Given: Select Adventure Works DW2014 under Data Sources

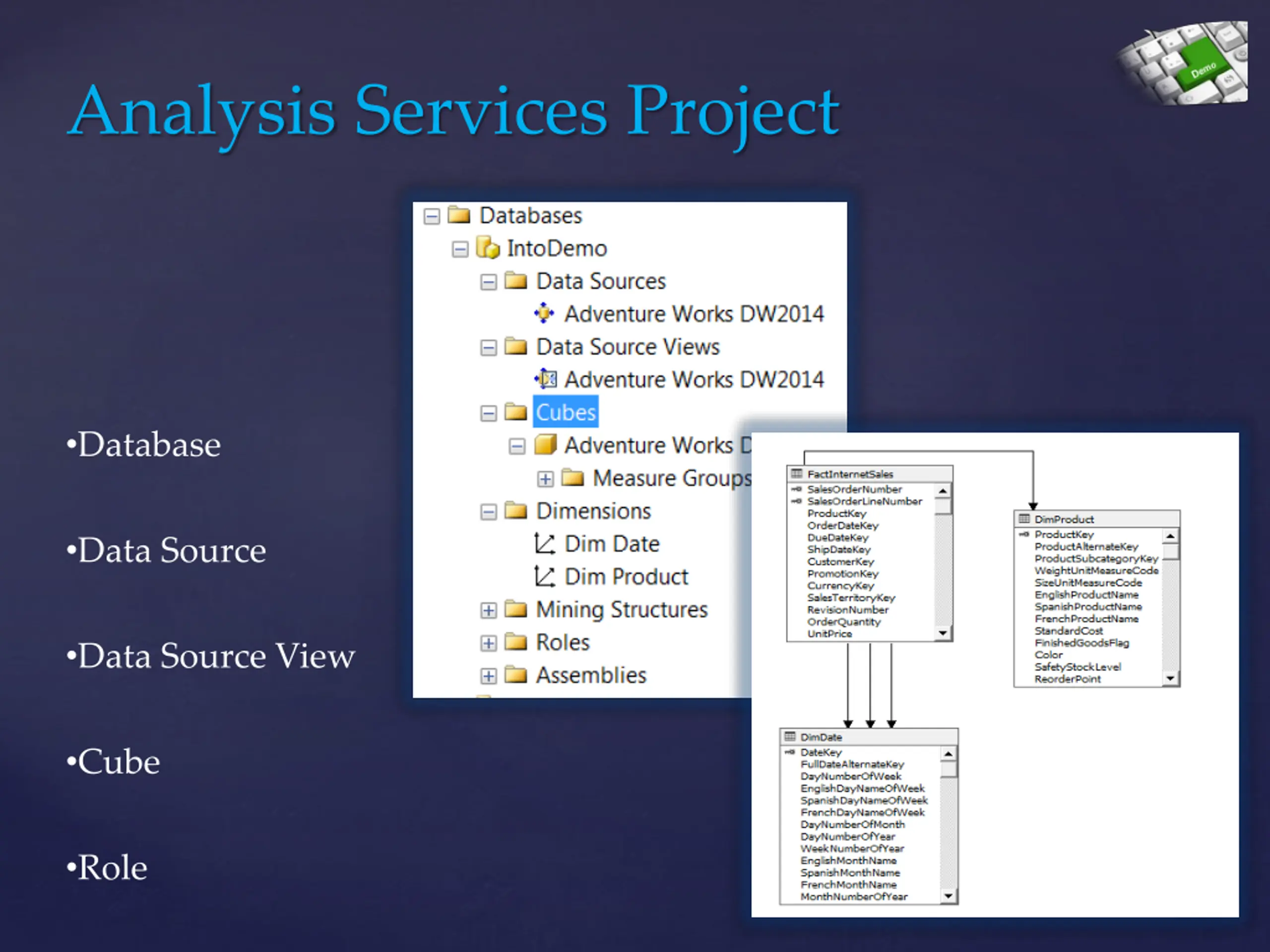Looking at the screenshot, I should pos(694,314).
